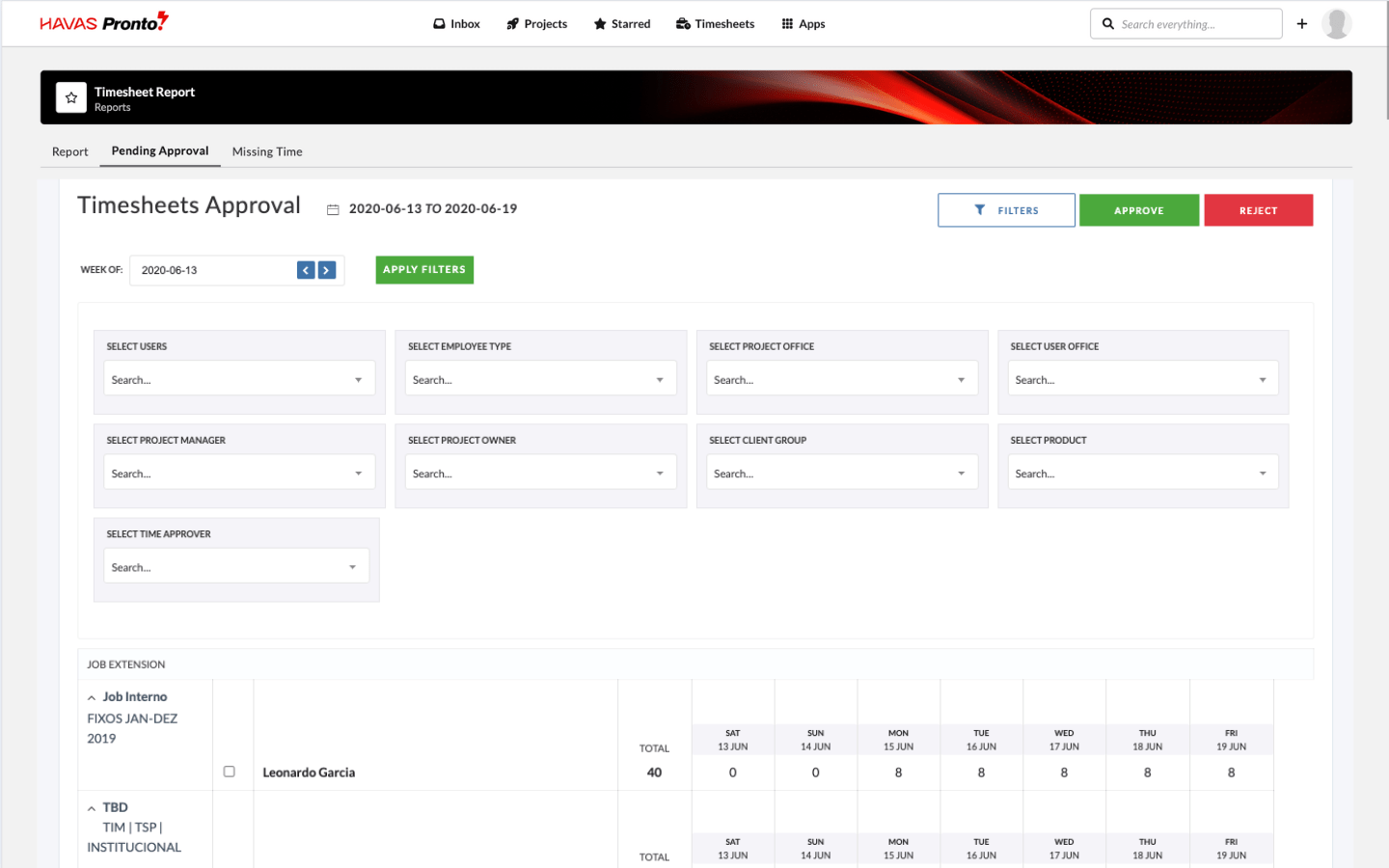
Task: Click Job Interno's FIXOS JAN-DEZ 2019 text
Action: (x=132, y=728)
